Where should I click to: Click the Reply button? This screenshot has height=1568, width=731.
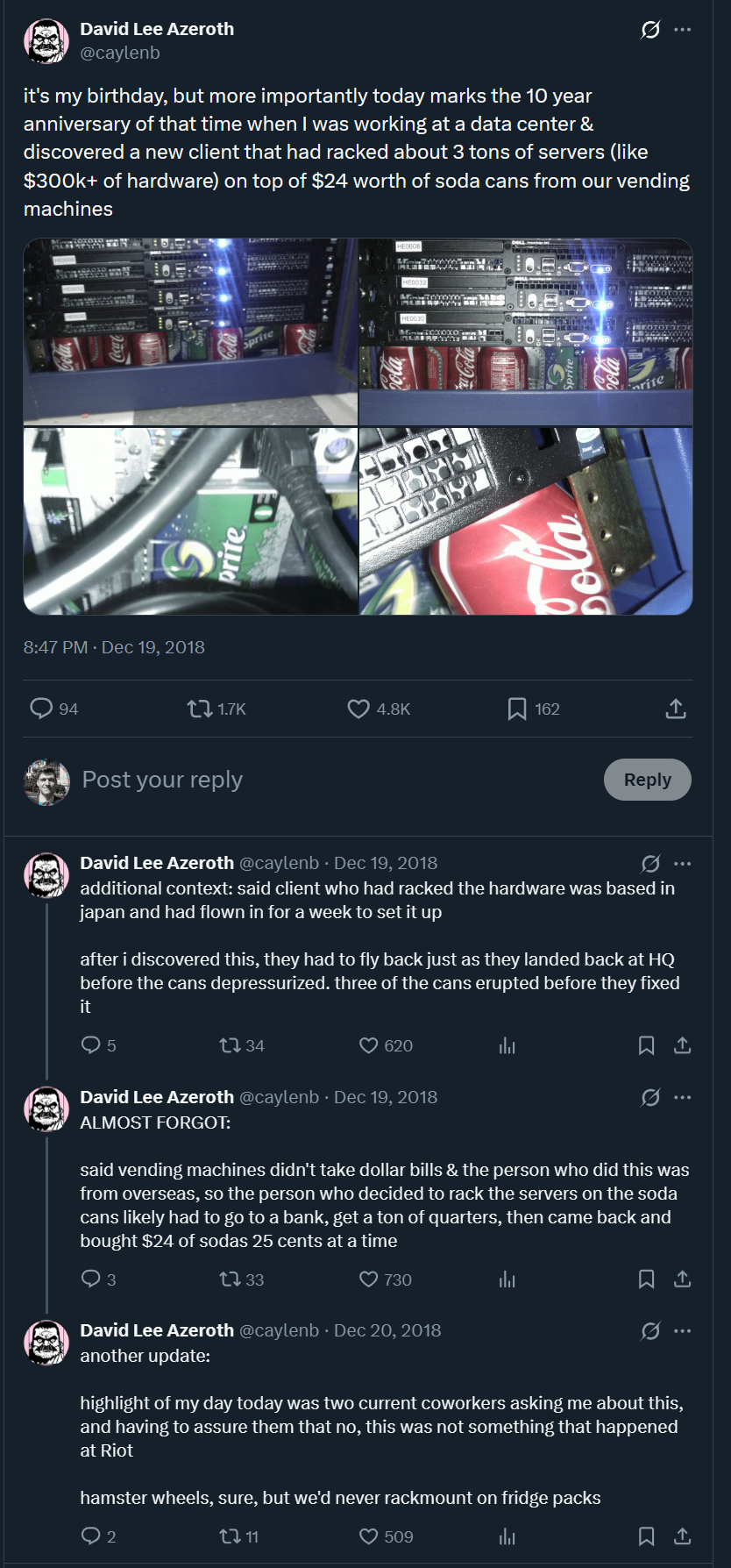647,780
